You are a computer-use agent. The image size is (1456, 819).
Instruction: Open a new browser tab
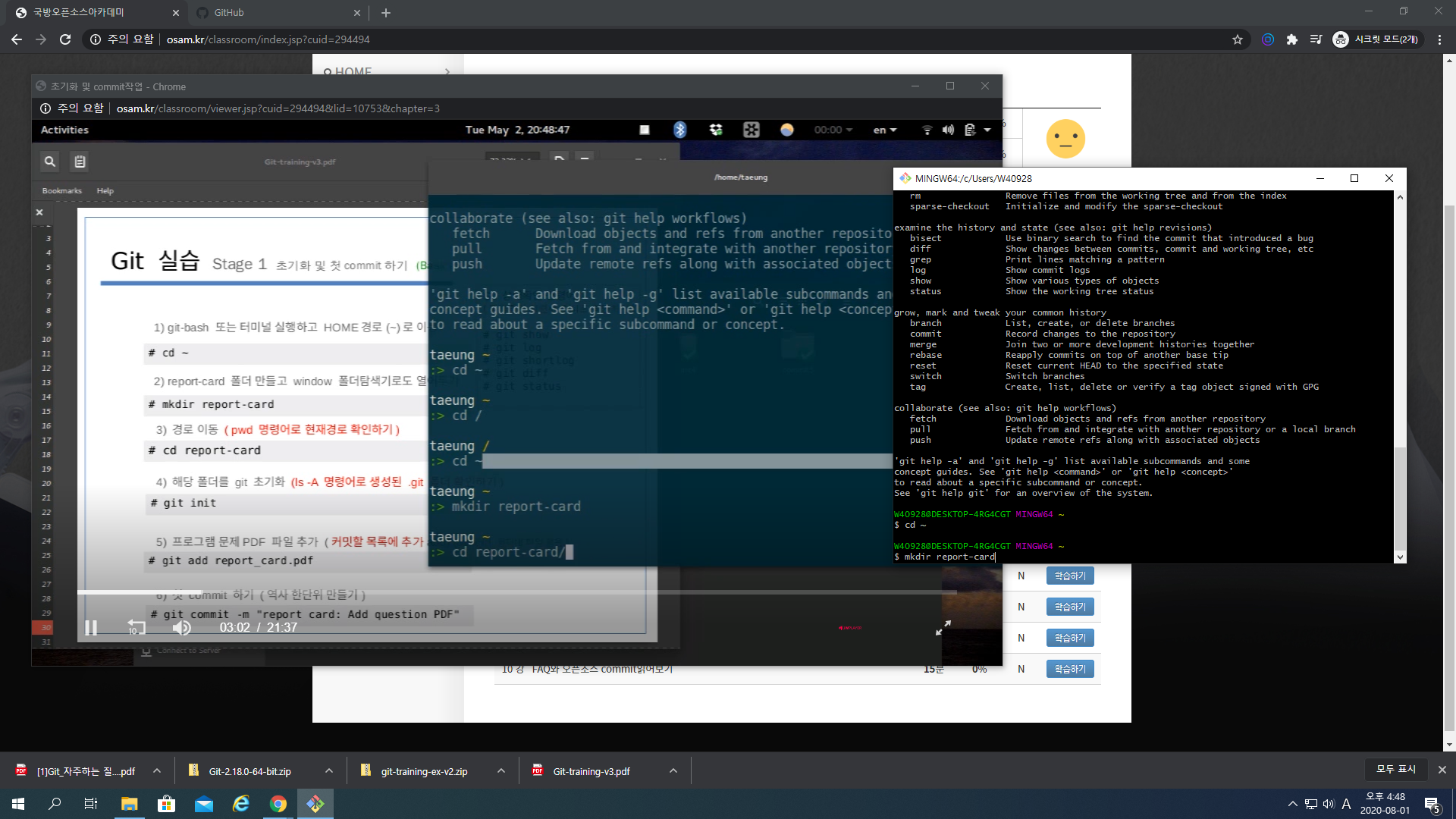pyautogui.click(x=386, y=13)
